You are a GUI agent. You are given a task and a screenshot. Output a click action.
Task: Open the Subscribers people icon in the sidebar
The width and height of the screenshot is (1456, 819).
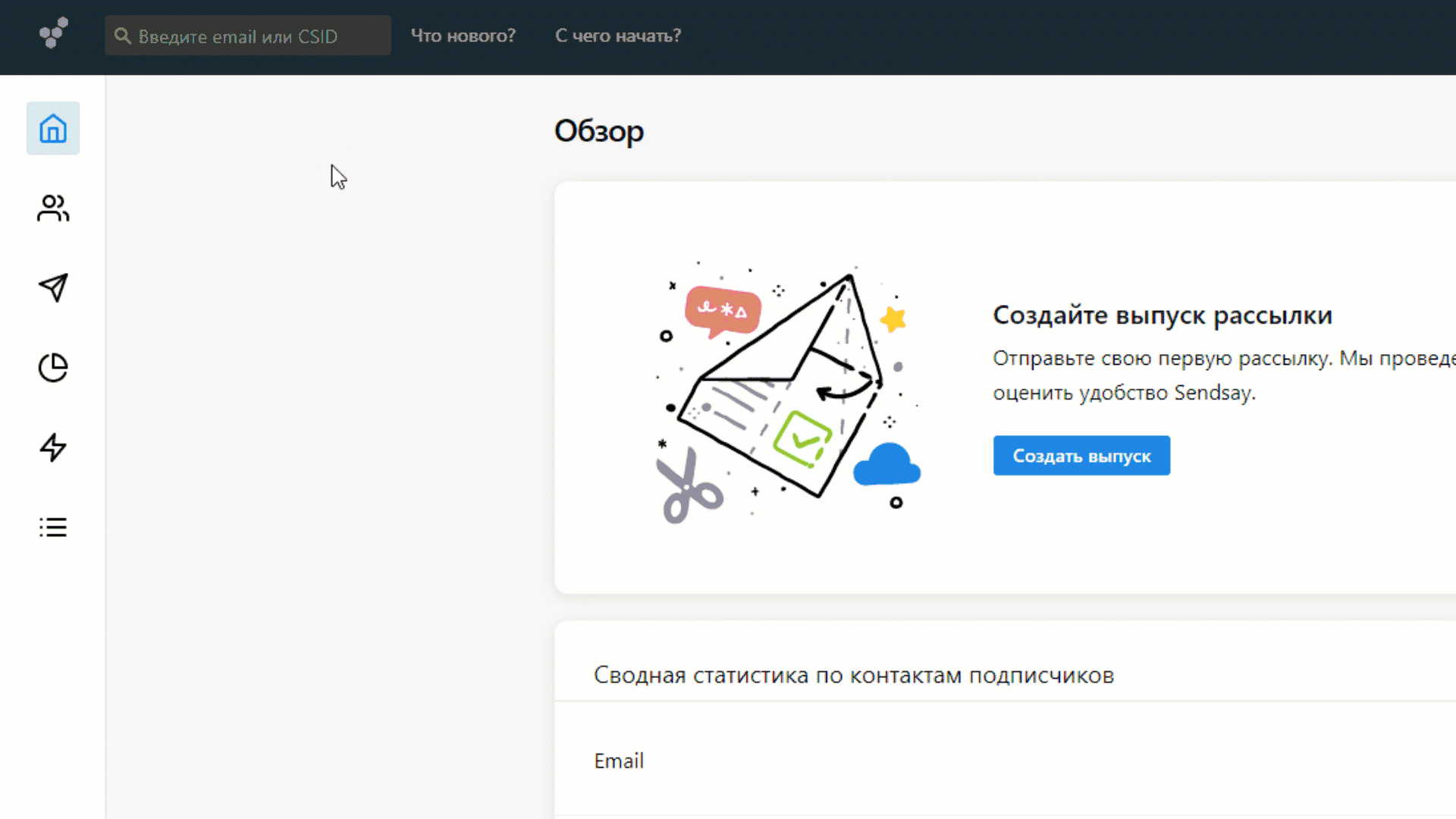point(53,209)
